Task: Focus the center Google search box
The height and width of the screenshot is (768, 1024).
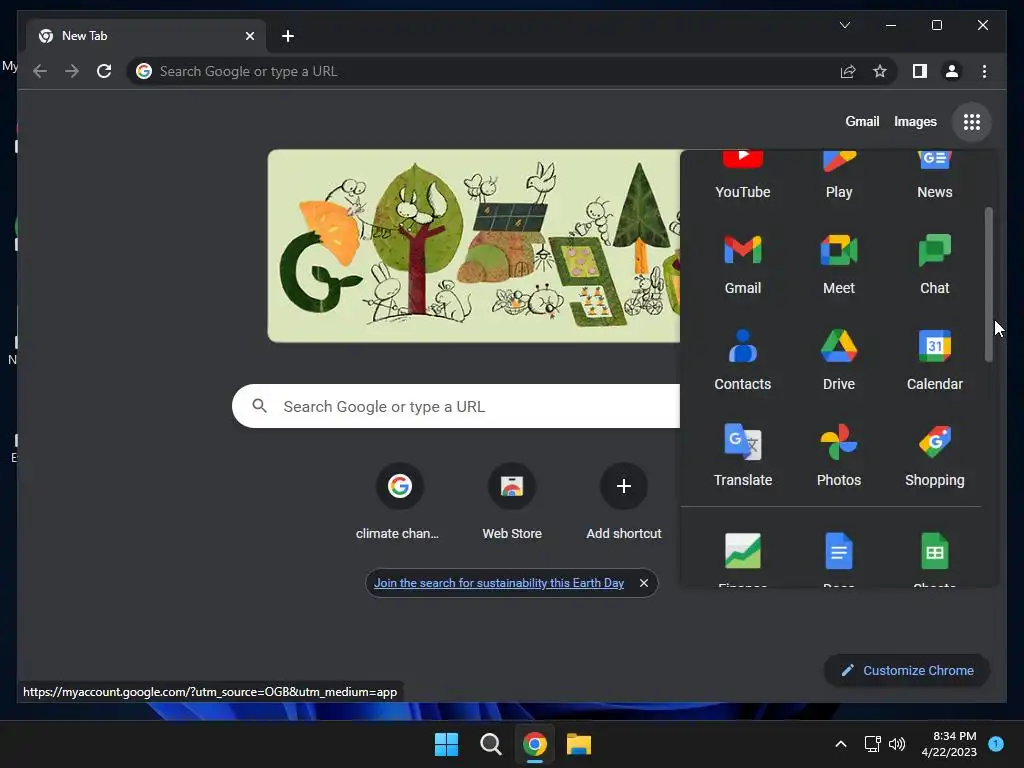Action: pyautogui.click(x=456, y=406)
